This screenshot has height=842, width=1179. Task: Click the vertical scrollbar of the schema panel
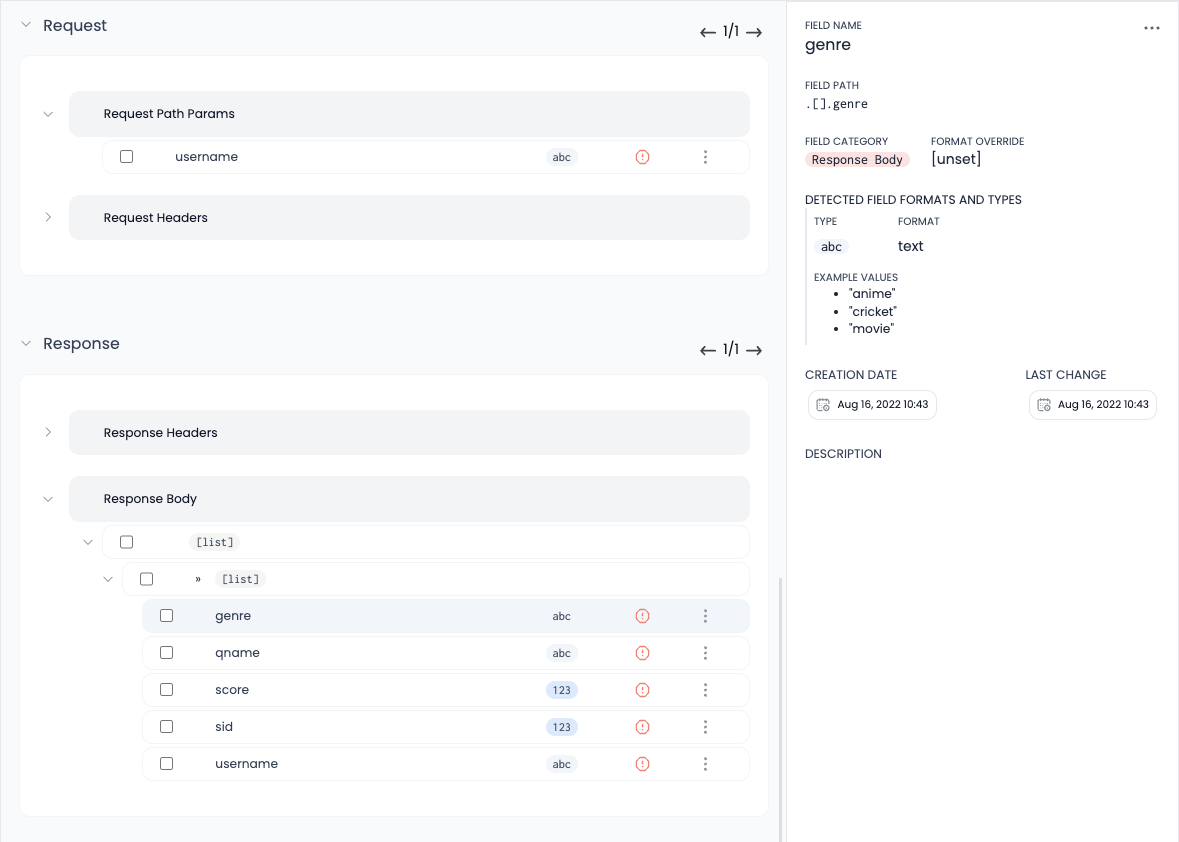pos(781,700)
